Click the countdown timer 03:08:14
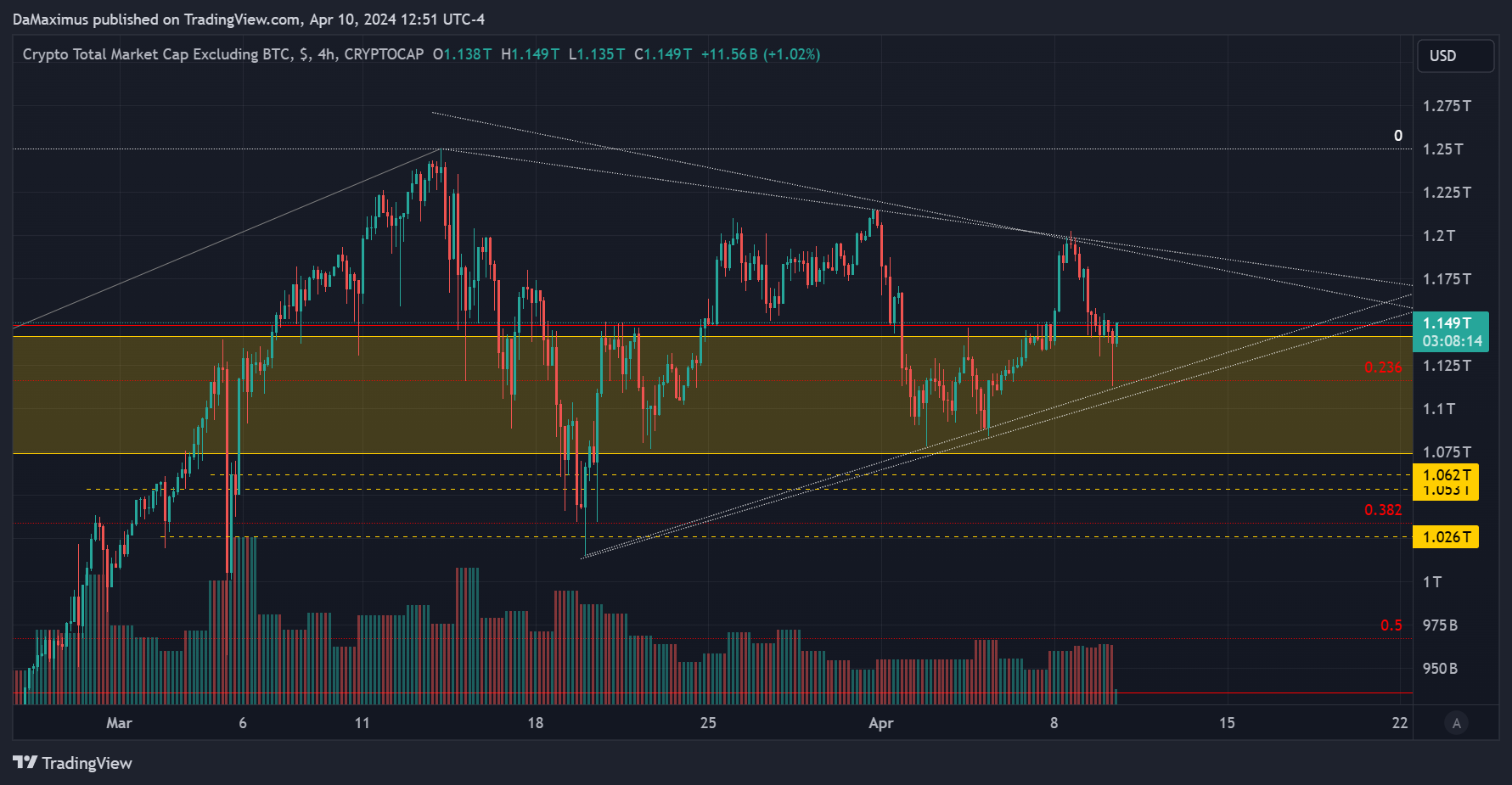 [x=1452, y=341]
